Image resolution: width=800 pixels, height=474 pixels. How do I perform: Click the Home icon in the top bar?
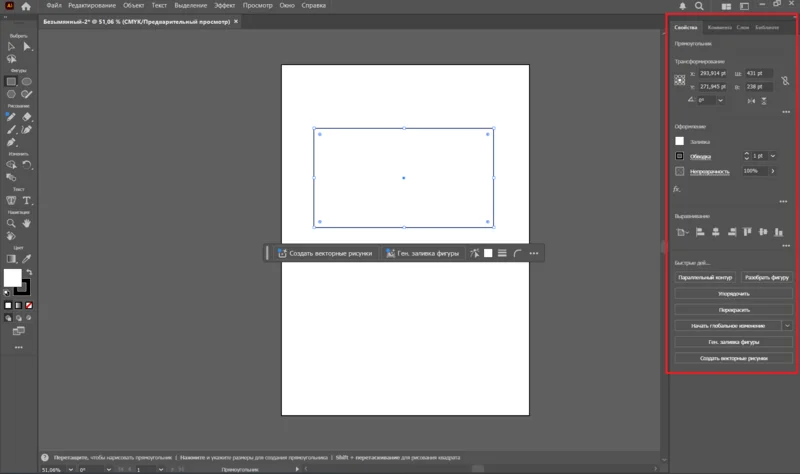(x=27, y=6)
